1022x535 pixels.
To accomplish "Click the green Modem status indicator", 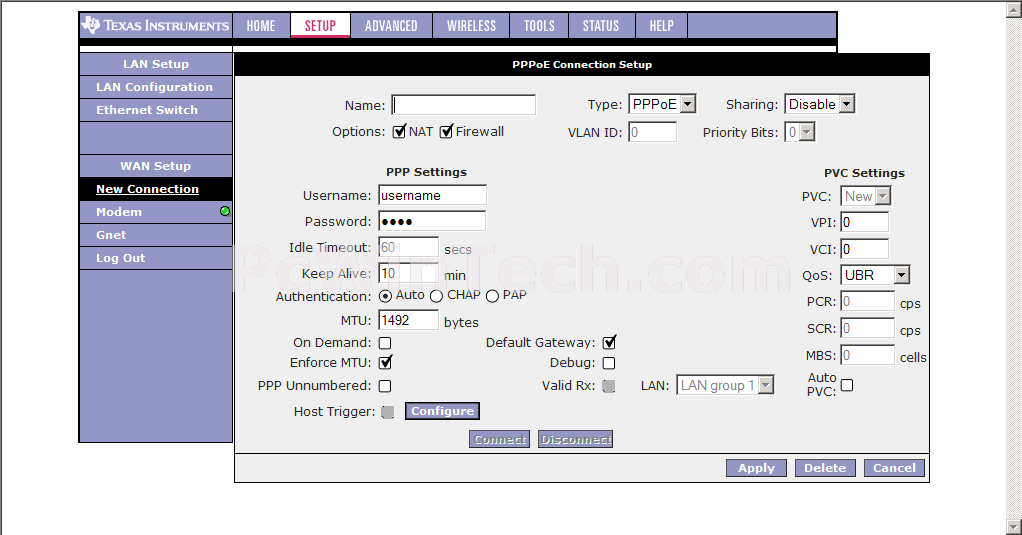I will [x=225, y=211].
